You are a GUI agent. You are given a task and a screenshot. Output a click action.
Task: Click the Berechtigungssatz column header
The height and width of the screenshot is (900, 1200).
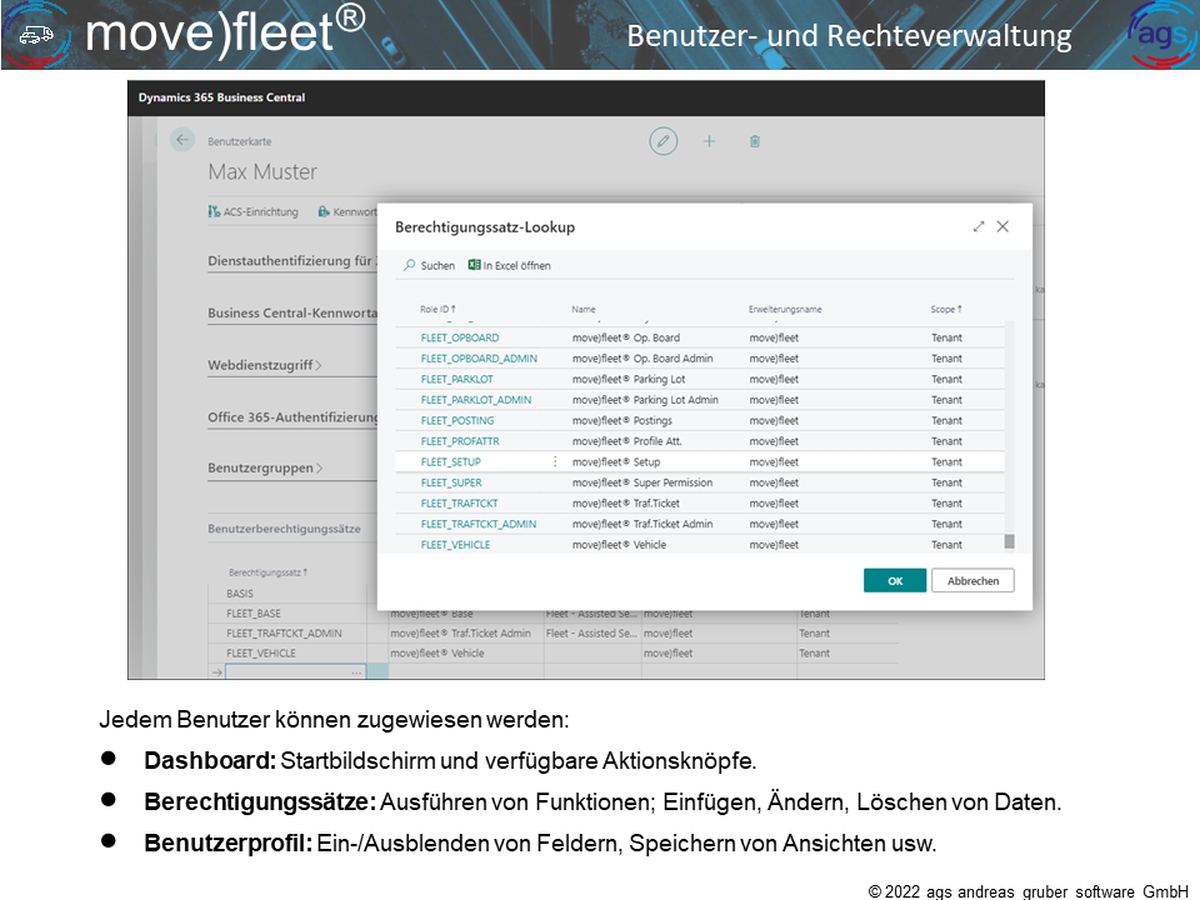pyautogui.click(x=268, y=573)
